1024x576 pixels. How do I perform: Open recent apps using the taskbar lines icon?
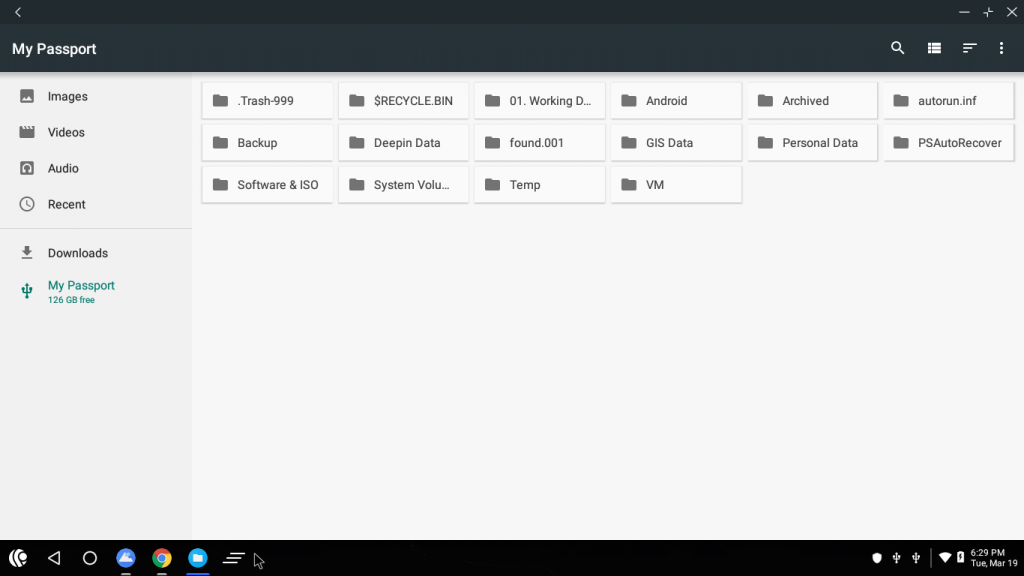[x=233, y=558]
